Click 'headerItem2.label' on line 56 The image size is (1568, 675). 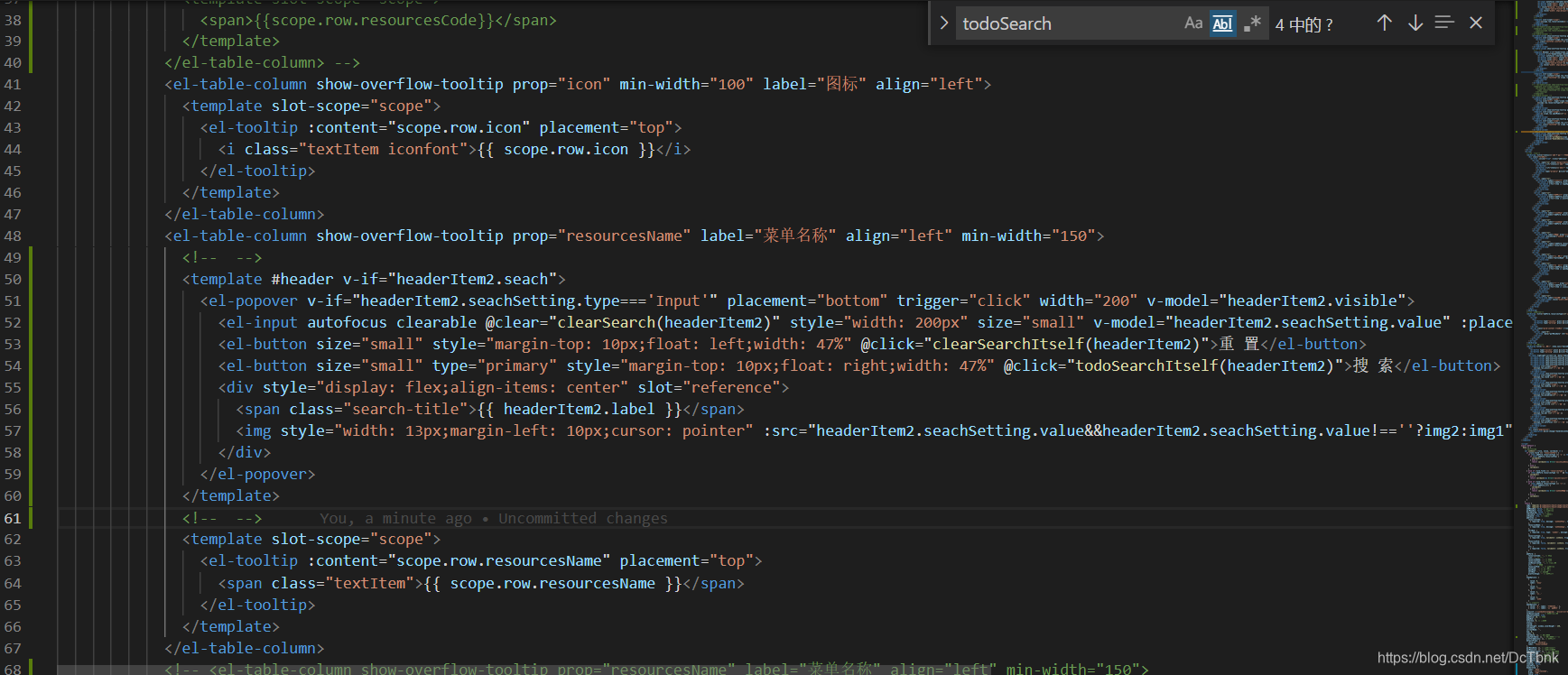(580, 409)
